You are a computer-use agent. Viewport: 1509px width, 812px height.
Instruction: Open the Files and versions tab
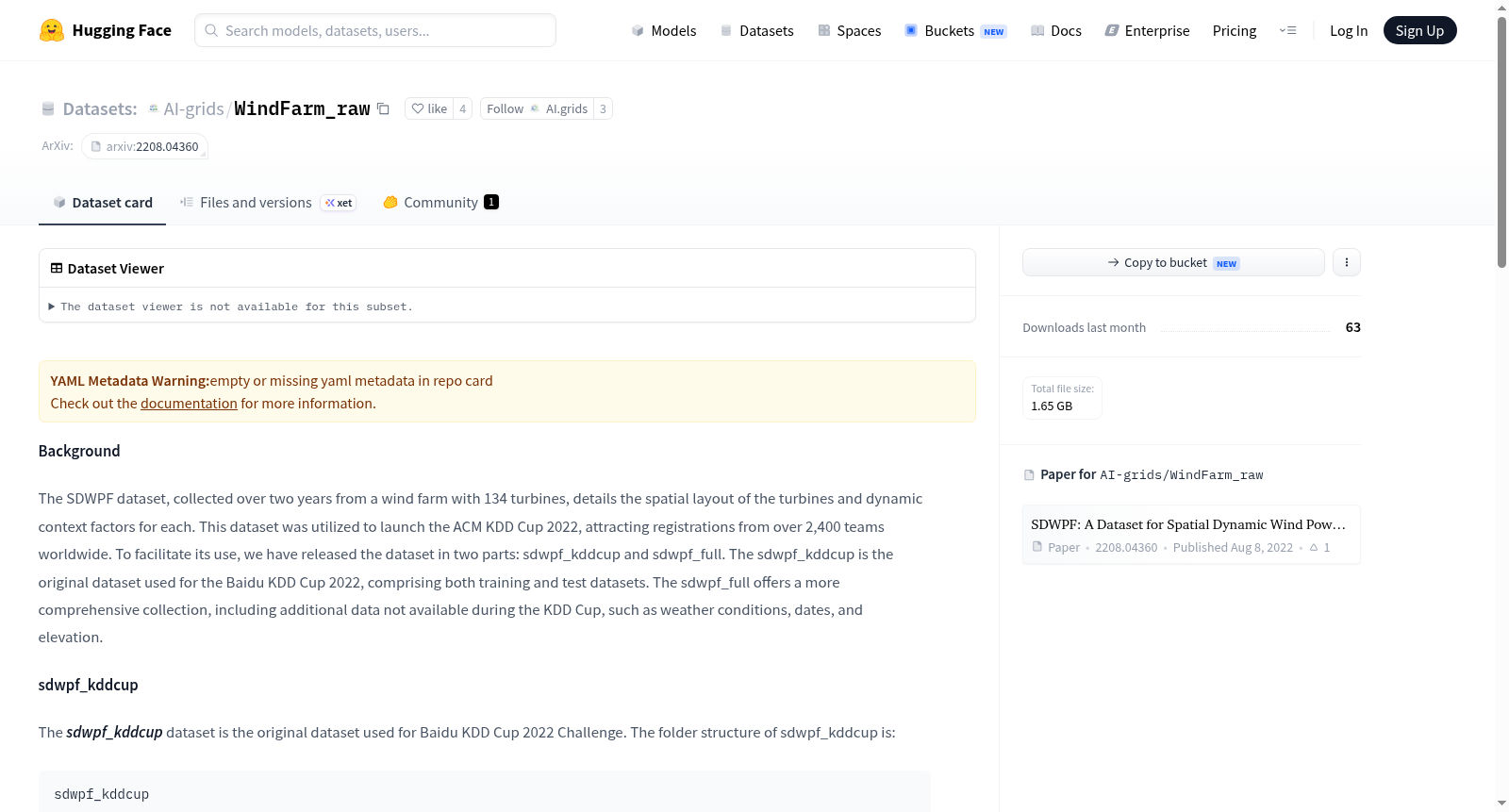[267, 202]
